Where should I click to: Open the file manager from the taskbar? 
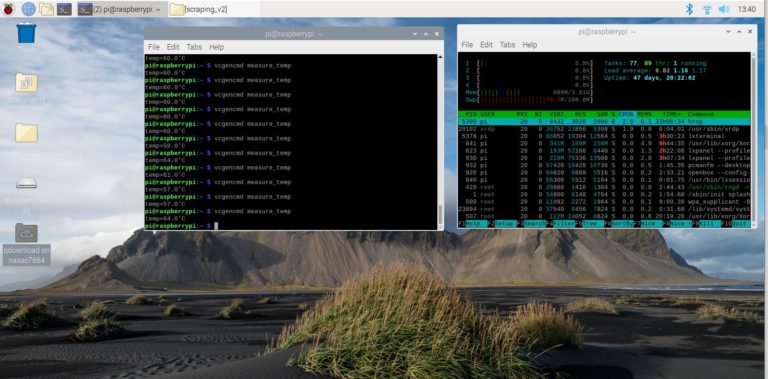click(x=46, y=9)
